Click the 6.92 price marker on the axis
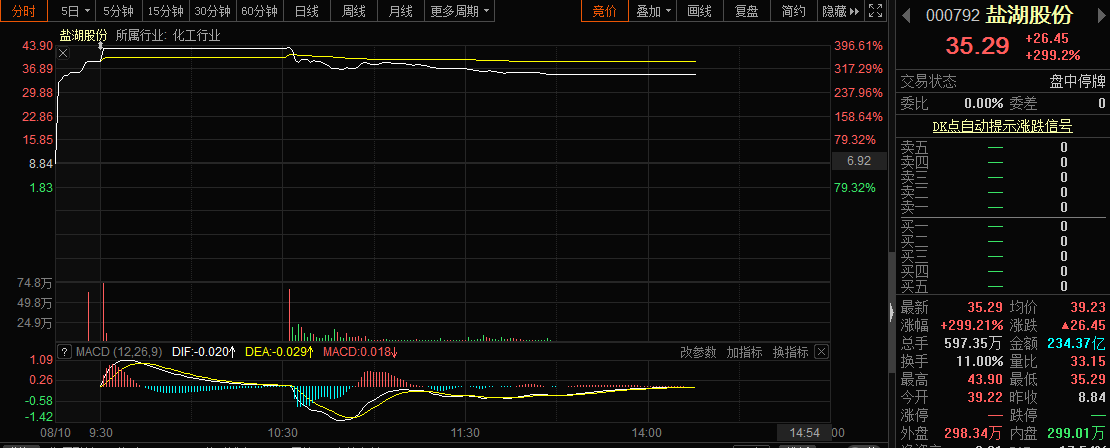 click(860, 161)
